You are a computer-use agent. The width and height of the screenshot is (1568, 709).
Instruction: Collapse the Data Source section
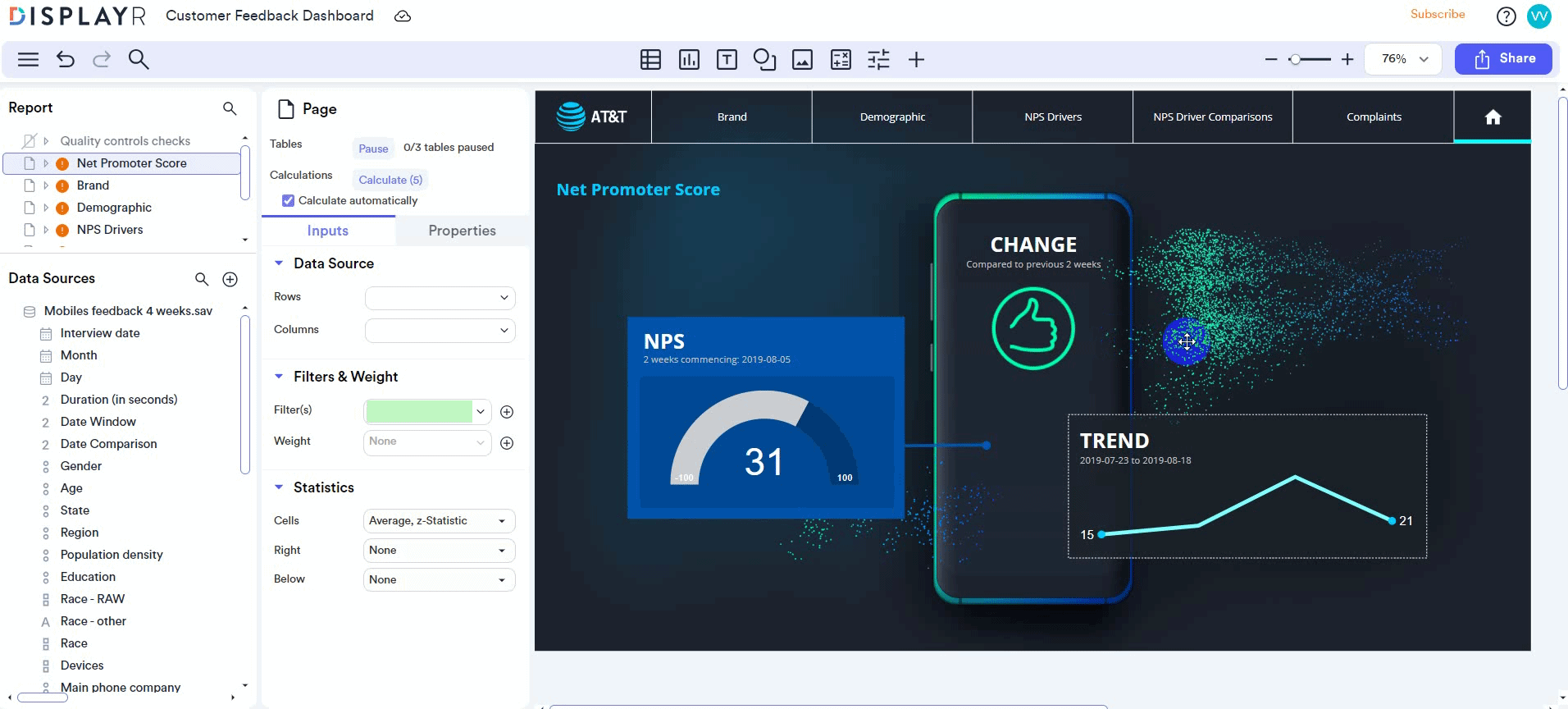click(279, 263)
